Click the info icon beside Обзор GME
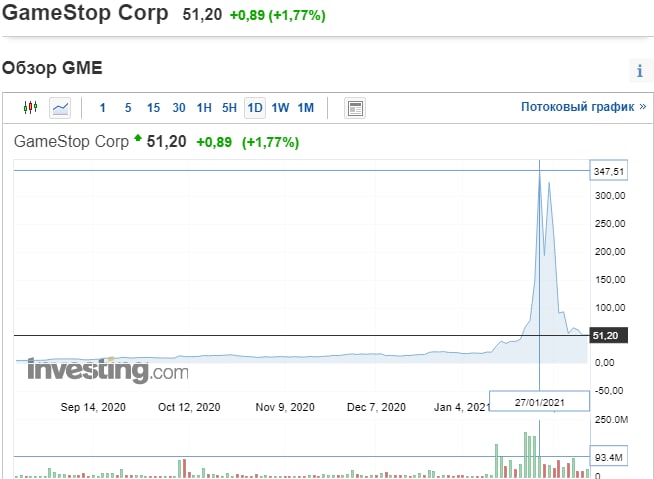 pyautogui.click(x=640, y=71)
